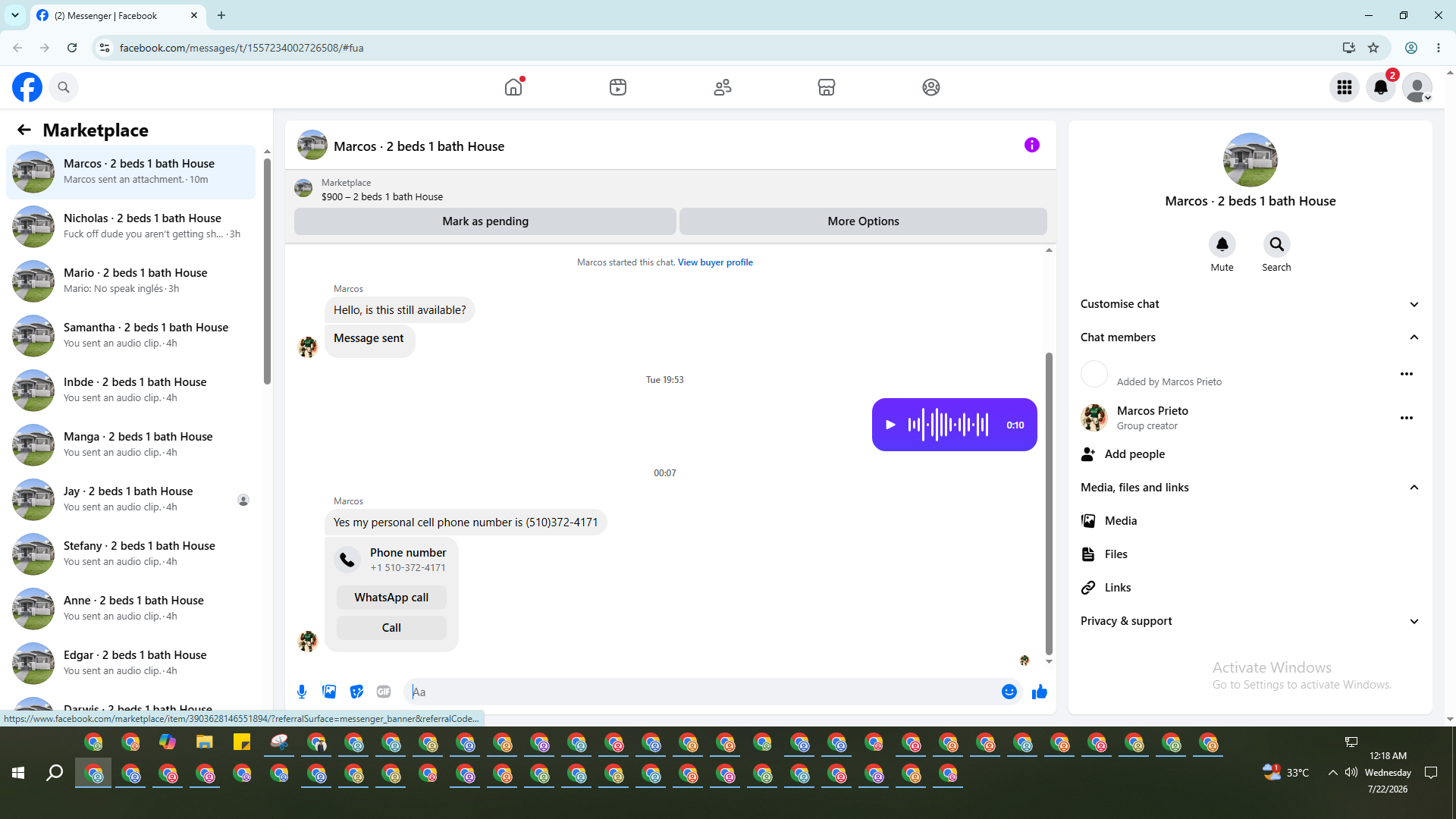The width and height of the screenshot is (1456, 819).
Task: Click WhatsApp call button
Action: pos(391,598)
